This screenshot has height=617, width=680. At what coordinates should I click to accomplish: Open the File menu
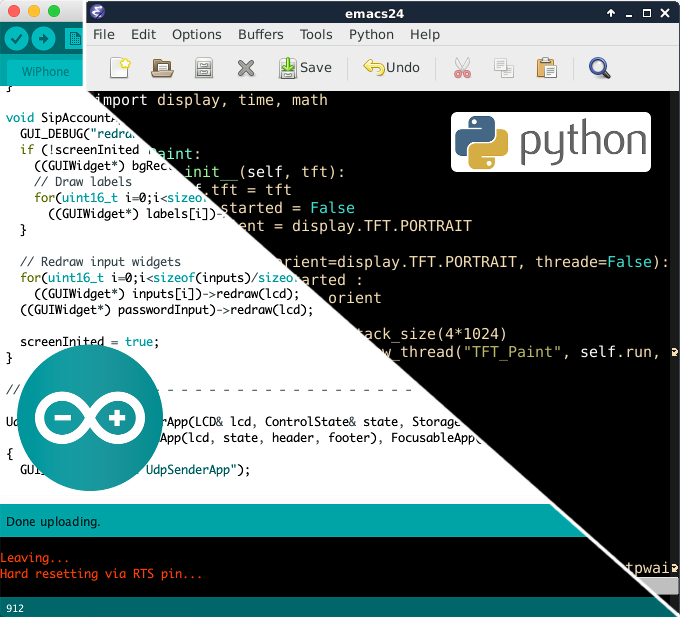click(104, 34)
